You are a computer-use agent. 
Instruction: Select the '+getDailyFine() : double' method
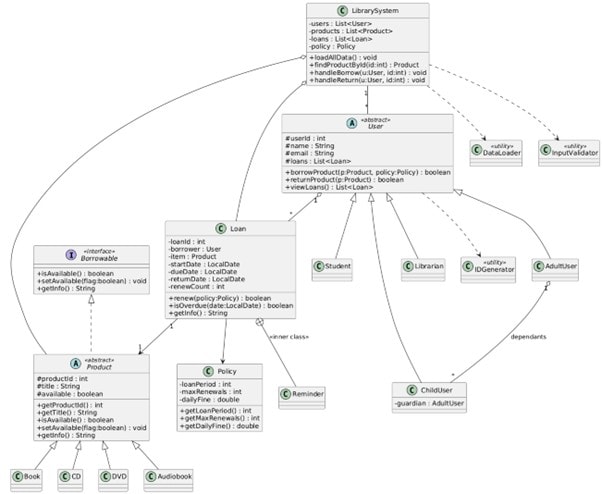[x=219, y=426]
